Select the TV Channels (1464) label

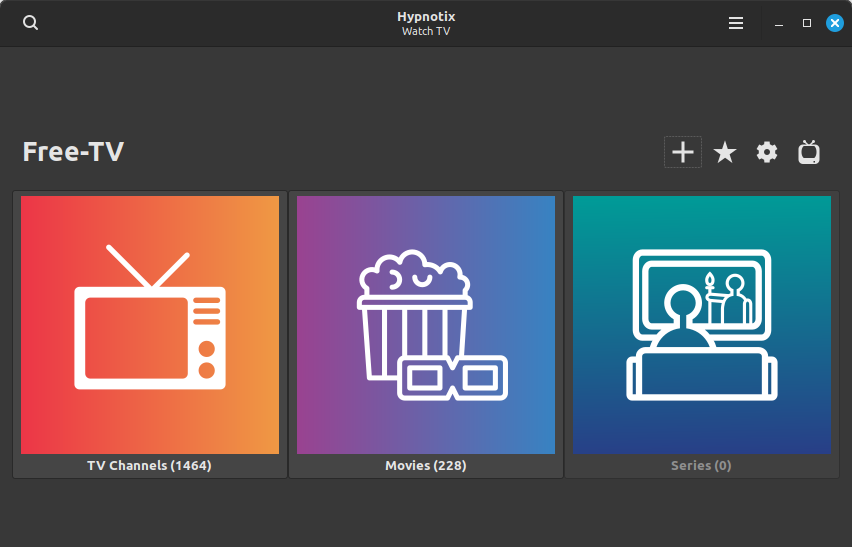click(149, 466)
